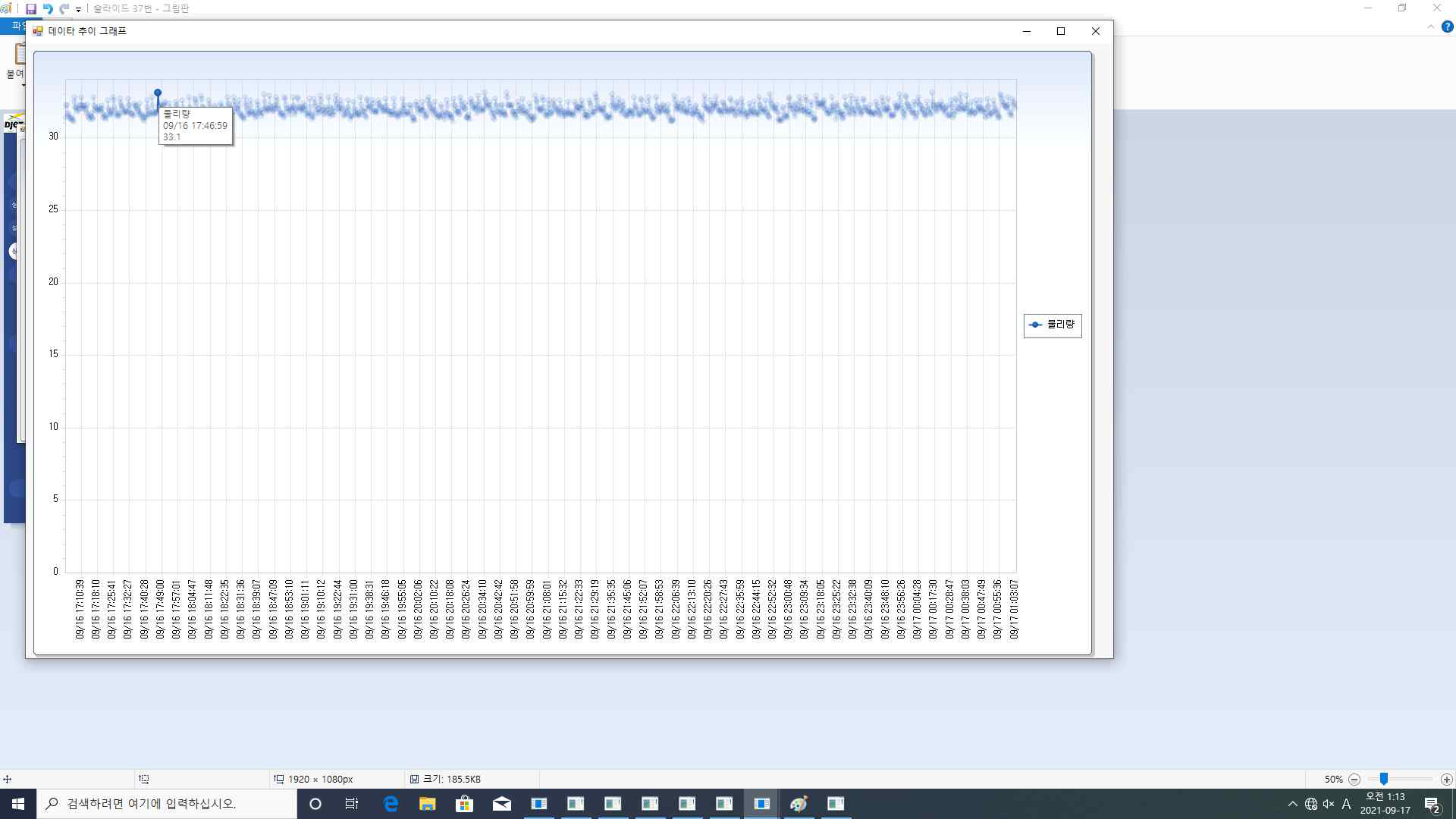
Task: Click the selection size icon in Paint status bar
Action: point(144,779)
